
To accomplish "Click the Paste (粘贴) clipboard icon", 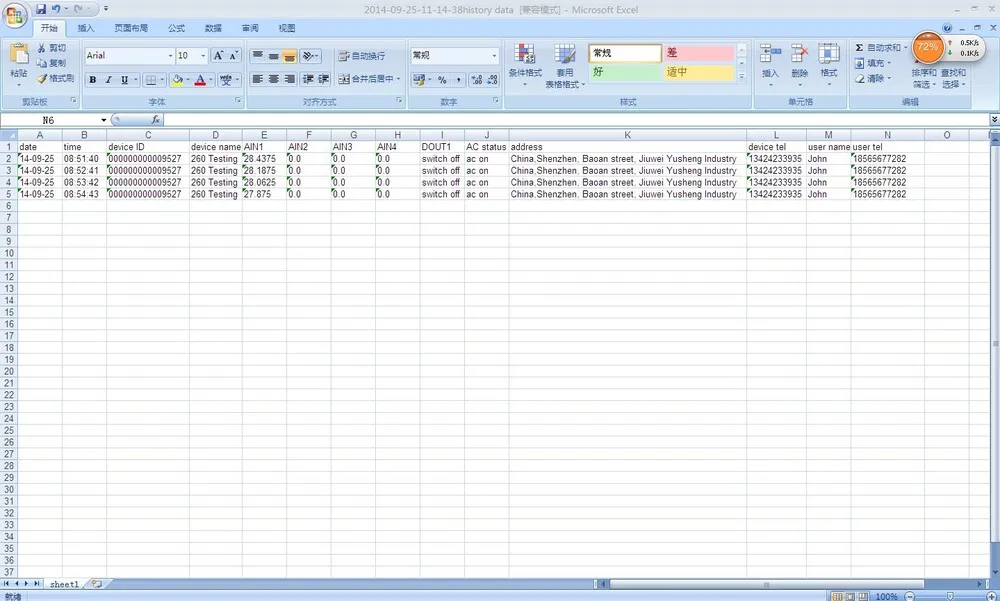I will [x=19, y=54].
